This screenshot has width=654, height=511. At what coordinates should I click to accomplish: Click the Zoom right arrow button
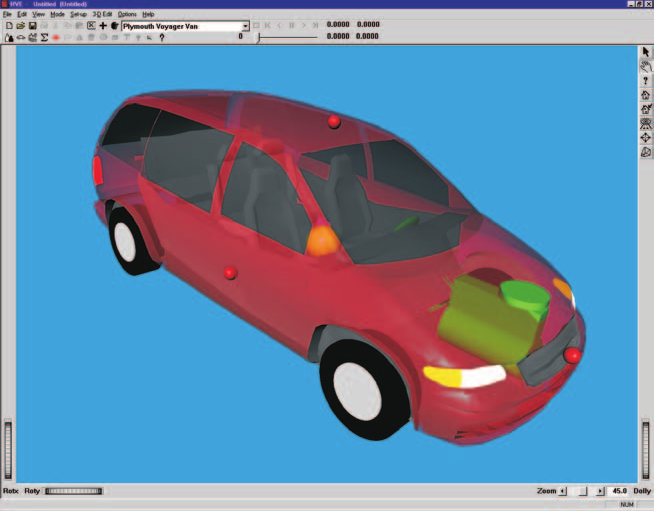click(x=600, y=491)
